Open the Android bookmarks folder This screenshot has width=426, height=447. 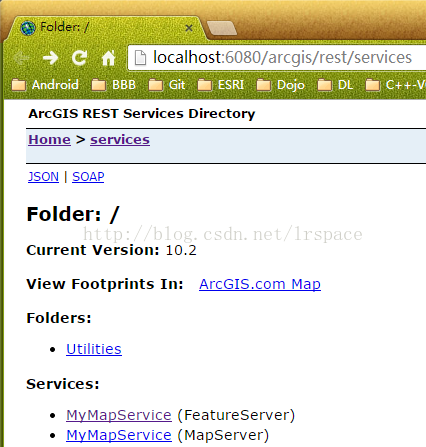[45, 85]
